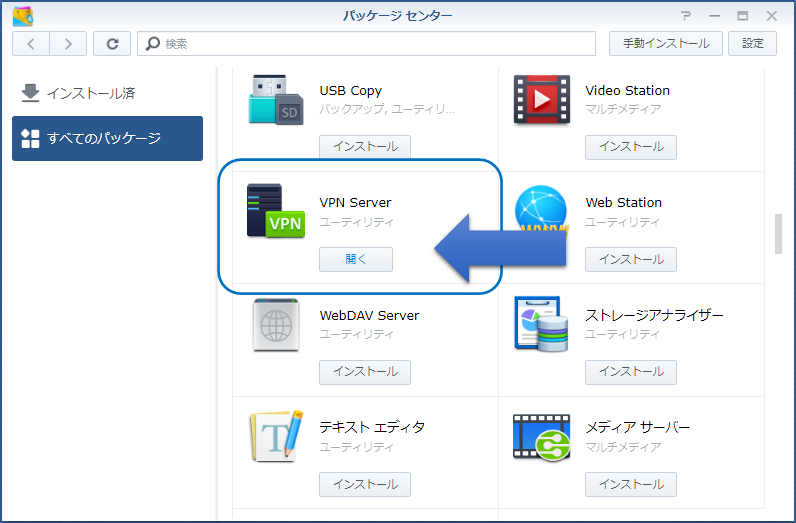796x523 pixels.
Task: Click the Video Station title text
Action: (627, 90)
